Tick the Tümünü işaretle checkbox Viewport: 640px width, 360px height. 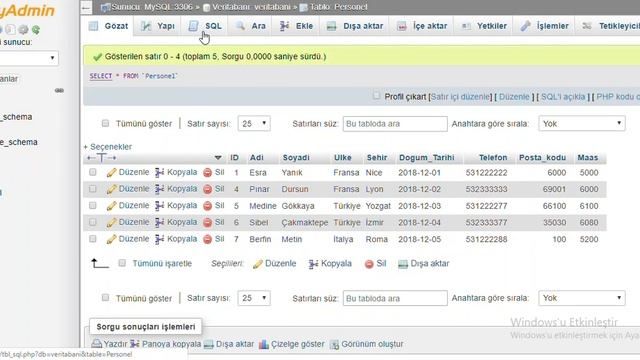click(x=122, y=263)
